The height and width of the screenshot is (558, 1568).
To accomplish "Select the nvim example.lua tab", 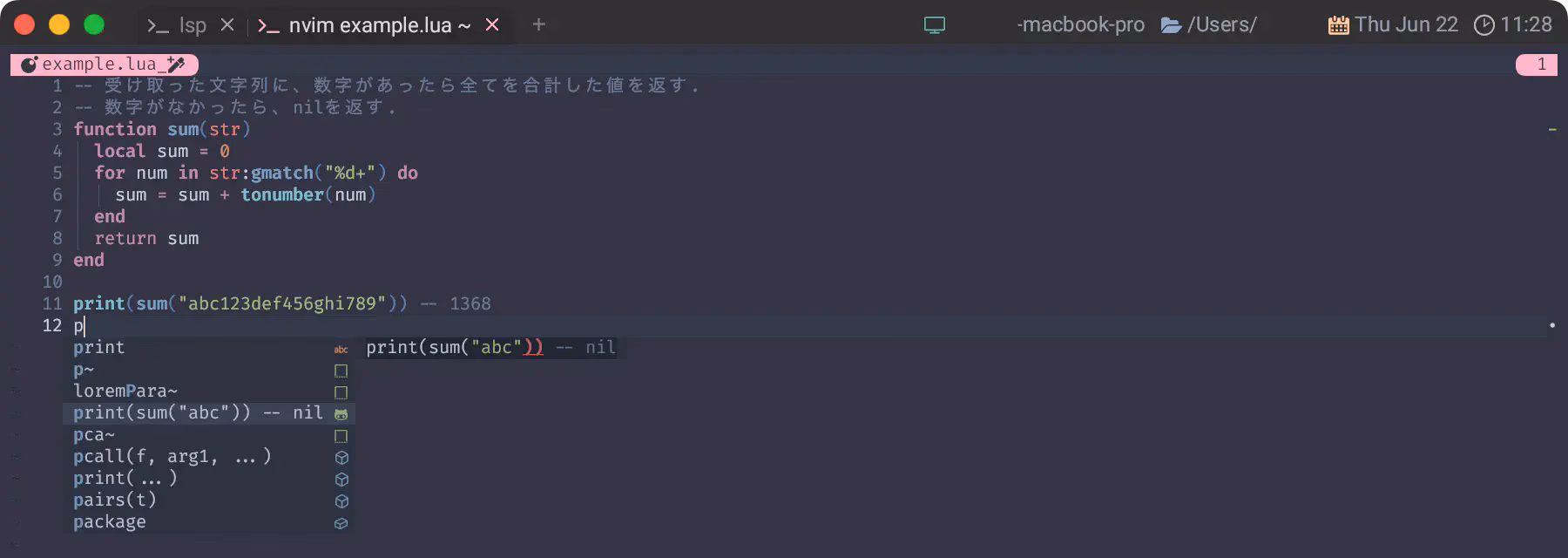I will click(x=364, y=25).
